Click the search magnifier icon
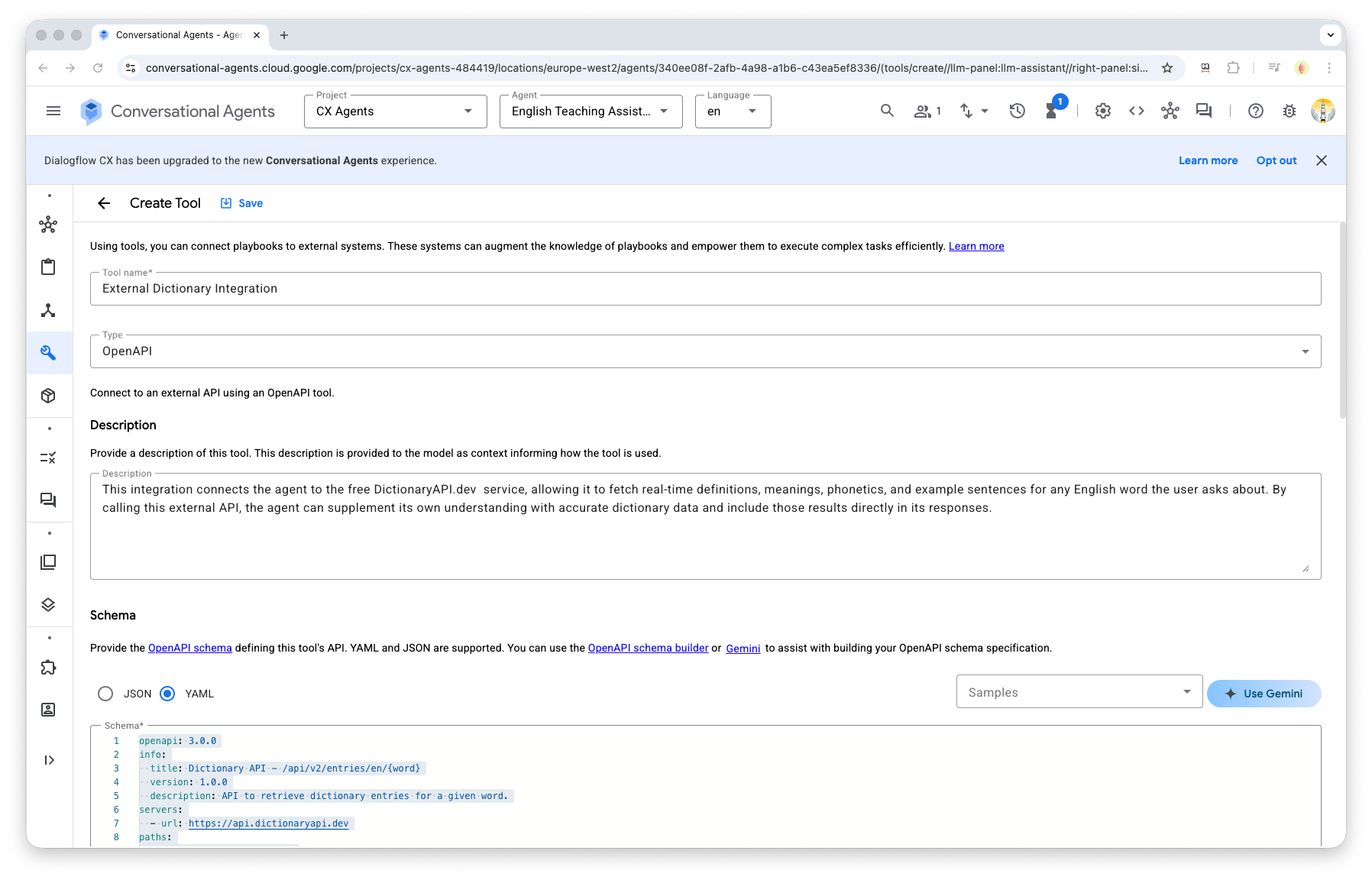The width and height of the screenshot is (1372, 880). (x=886, y=112)
